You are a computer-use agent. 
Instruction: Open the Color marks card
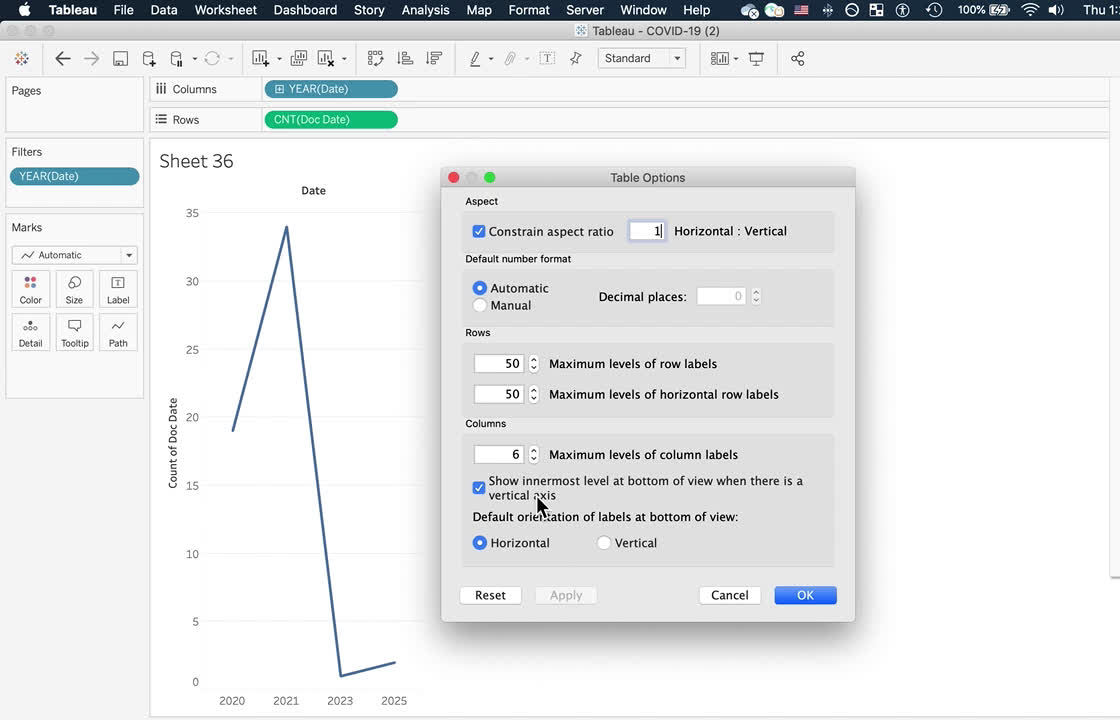pos(31,289)
